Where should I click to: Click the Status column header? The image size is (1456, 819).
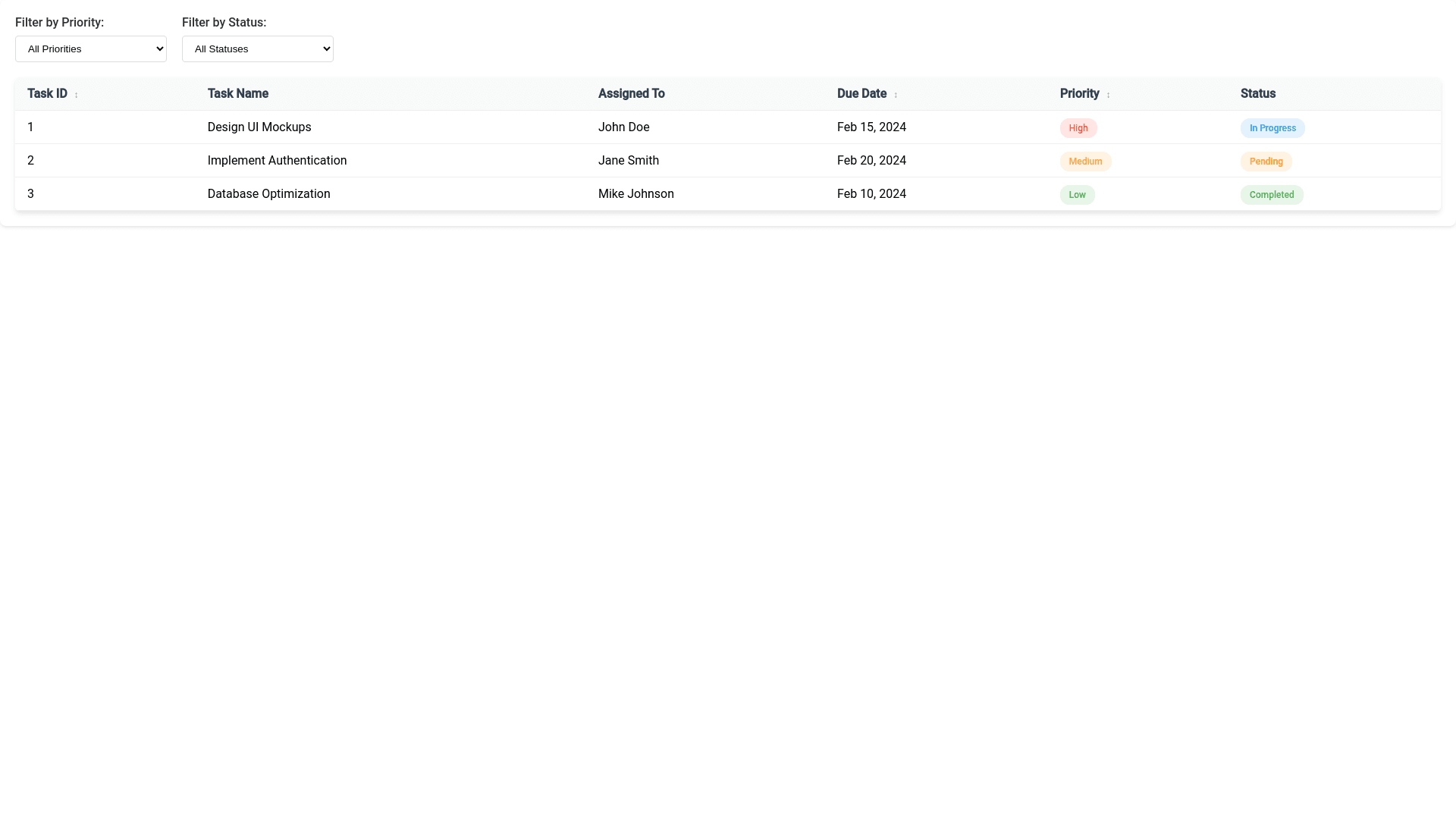coord(1257,93)
